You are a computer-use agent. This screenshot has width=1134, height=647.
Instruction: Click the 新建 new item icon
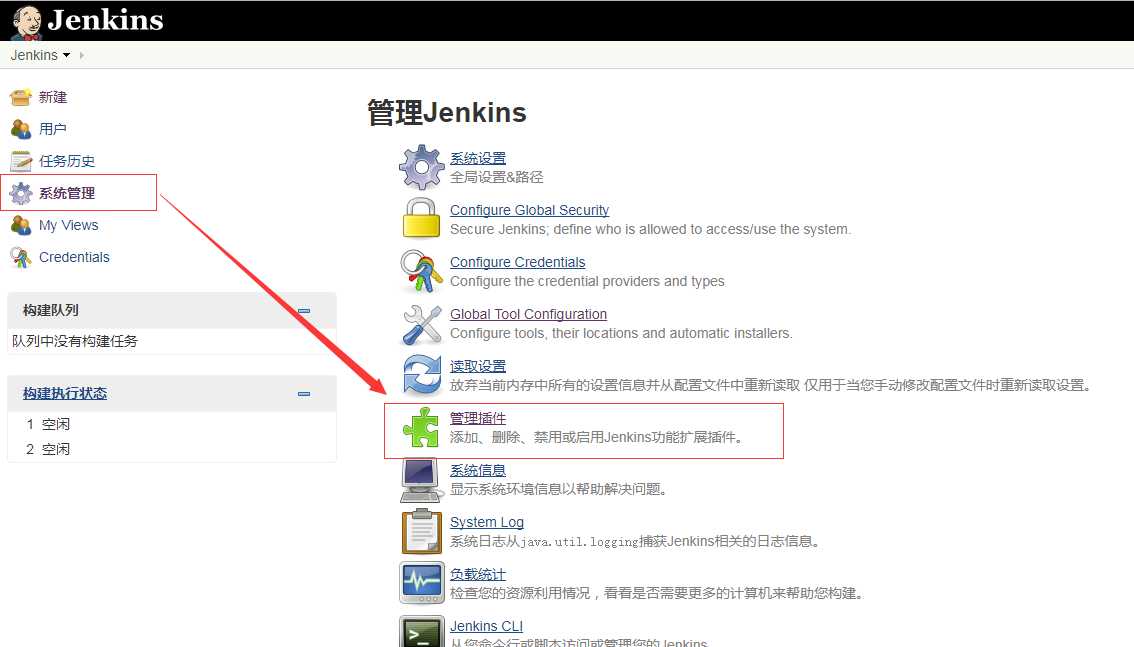click(x=21, y=97)
